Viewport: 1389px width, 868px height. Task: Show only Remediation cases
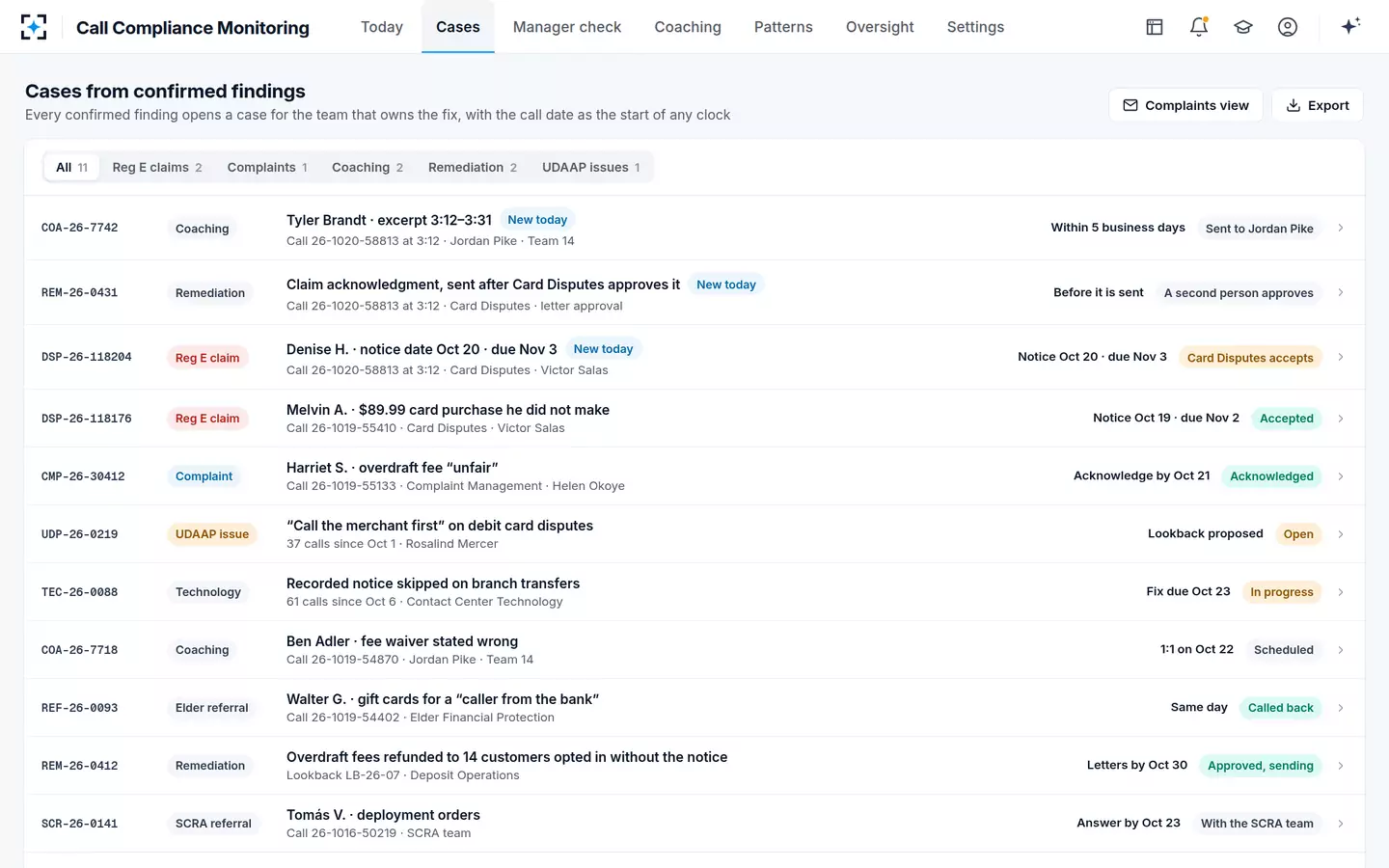473,167
